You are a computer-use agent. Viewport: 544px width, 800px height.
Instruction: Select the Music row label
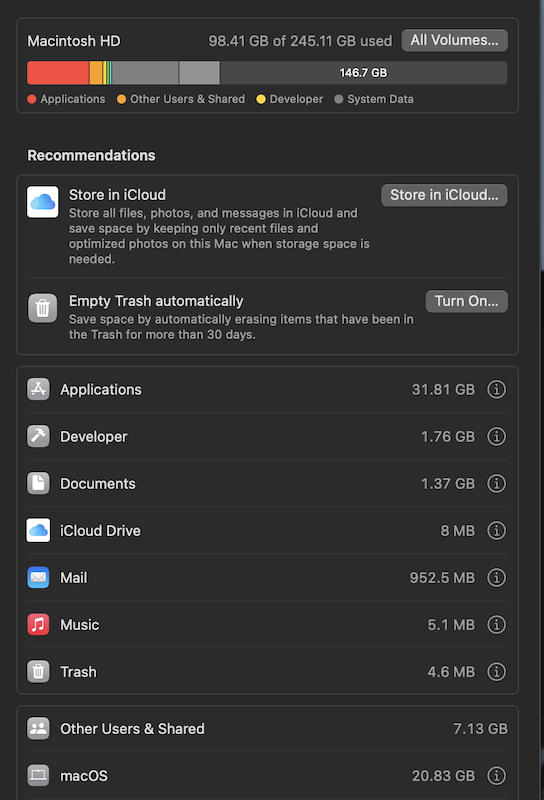coord(79,624)
